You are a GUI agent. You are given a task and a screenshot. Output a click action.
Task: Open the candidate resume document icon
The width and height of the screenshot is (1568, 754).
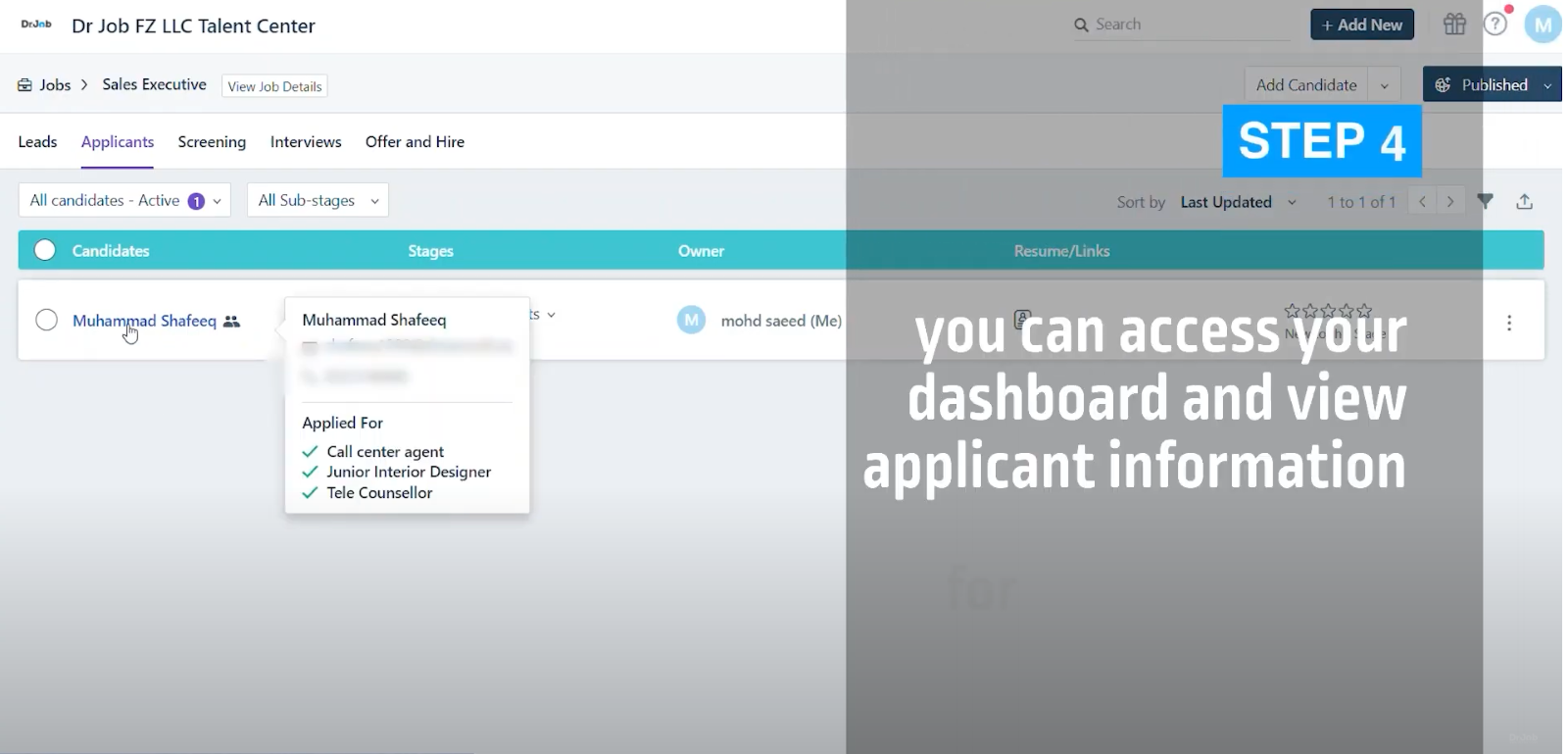click(1022, 319)
